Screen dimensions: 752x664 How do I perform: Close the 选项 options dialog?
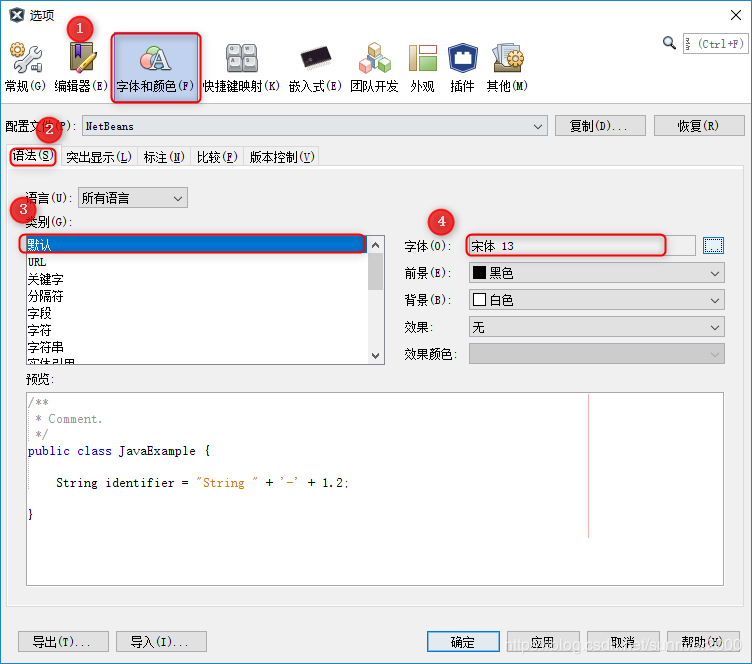pyautogui.click(x=736, y=15)
